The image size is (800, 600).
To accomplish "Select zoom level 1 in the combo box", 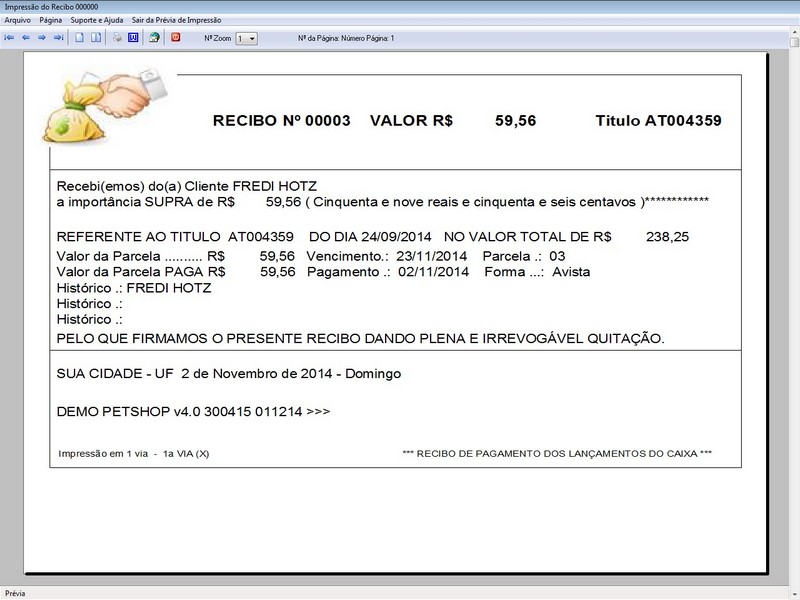I will point(243,39).
